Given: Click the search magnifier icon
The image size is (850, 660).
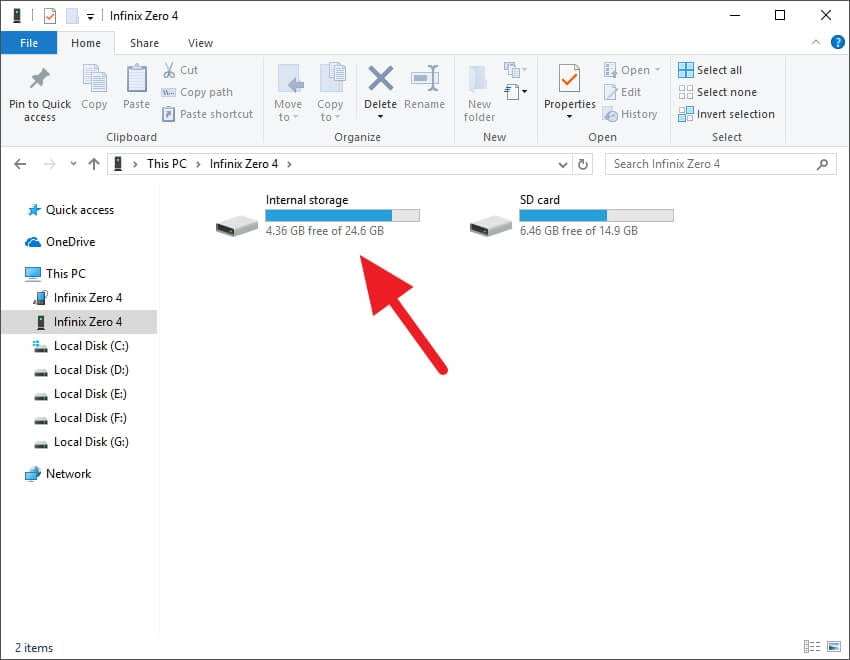Looking at the screenshot, I should (x=822, y=164).
